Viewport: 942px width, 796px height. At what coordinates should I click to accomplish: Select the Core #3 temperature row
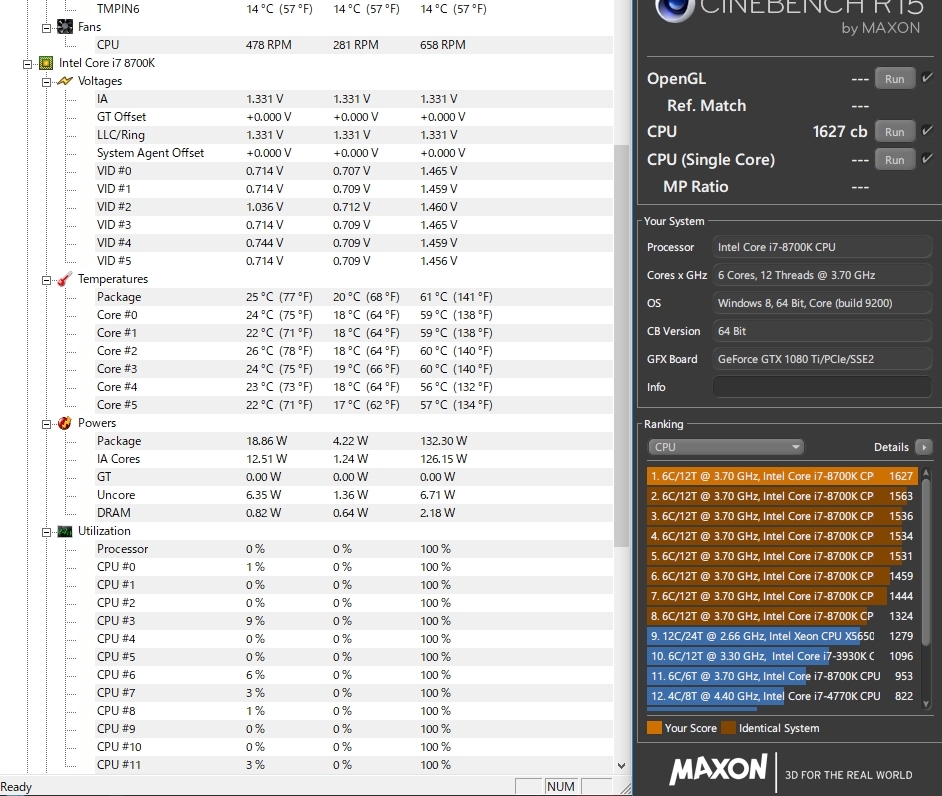354,369
